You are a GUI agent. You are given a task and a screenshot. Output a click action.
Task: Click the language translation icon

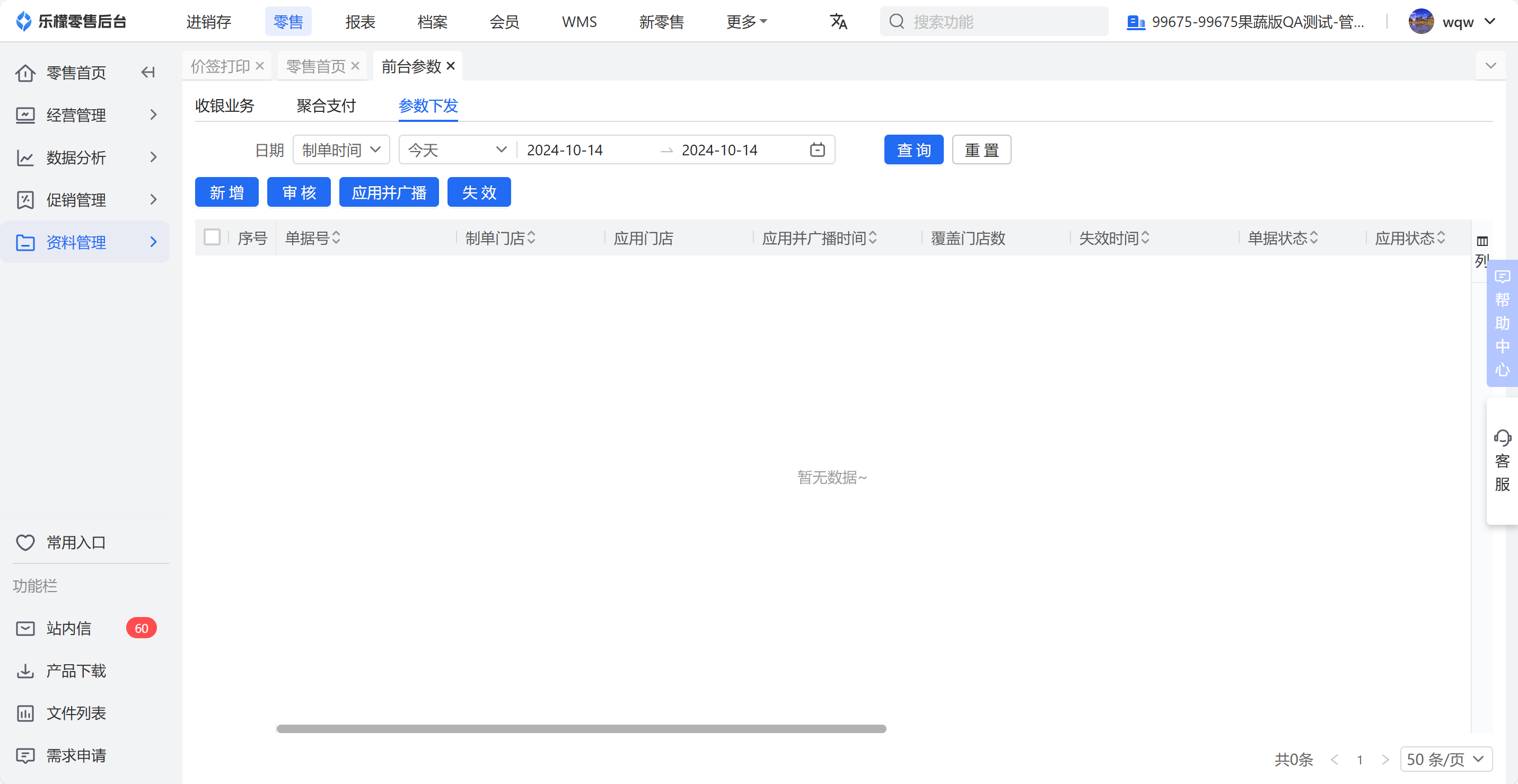point(838,22)
